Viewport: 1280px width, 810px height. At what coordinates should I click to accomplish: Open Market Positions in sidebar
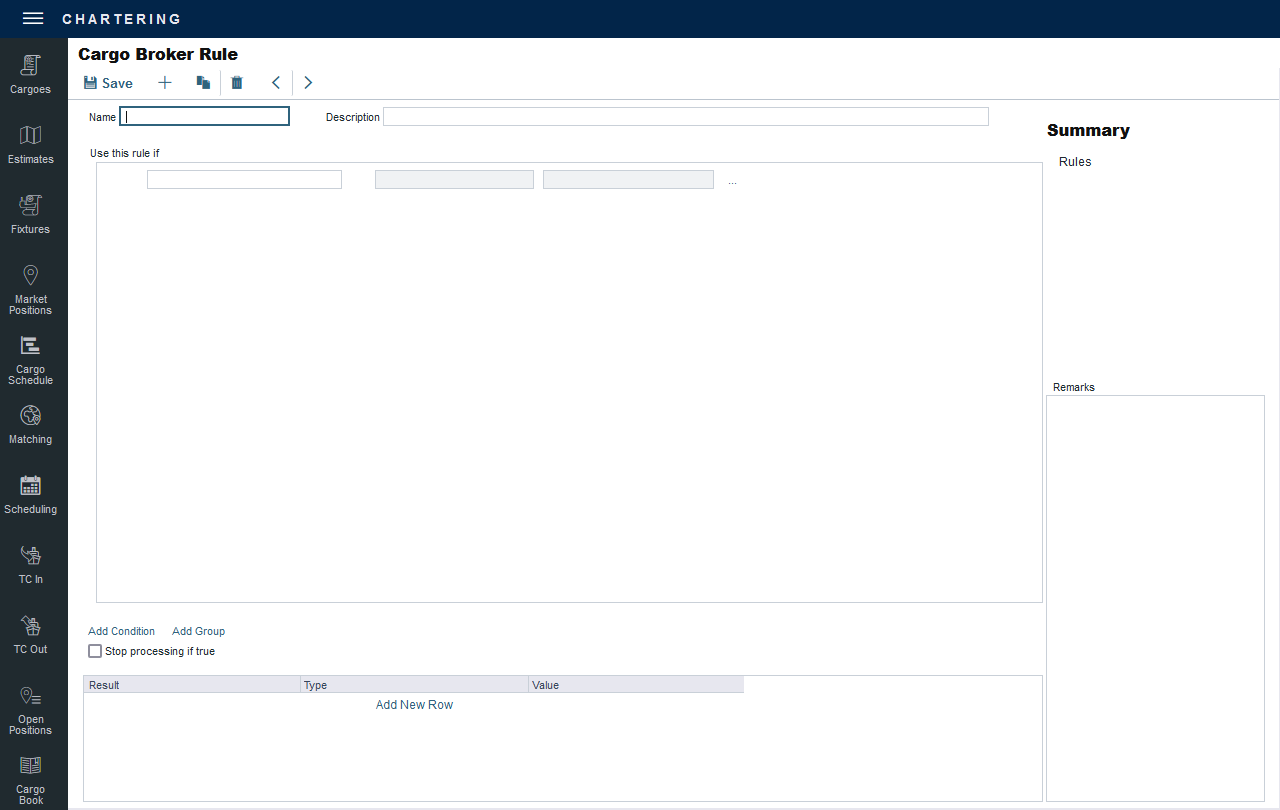tap(31, 289)
